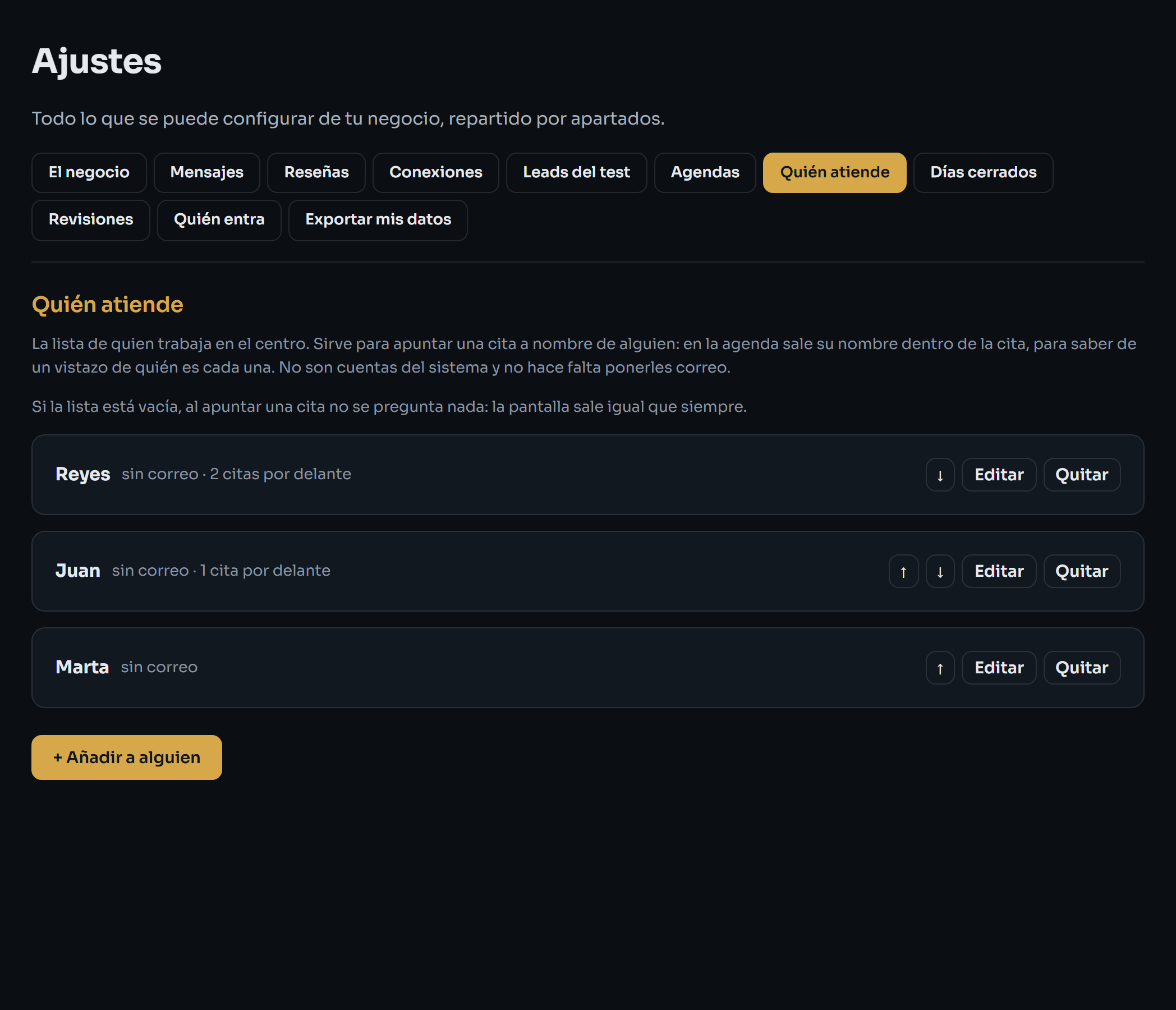Edit the Juan entry
This screenshot has height=1010, width=1176.
pyautogui.click(x=999, y=571)
